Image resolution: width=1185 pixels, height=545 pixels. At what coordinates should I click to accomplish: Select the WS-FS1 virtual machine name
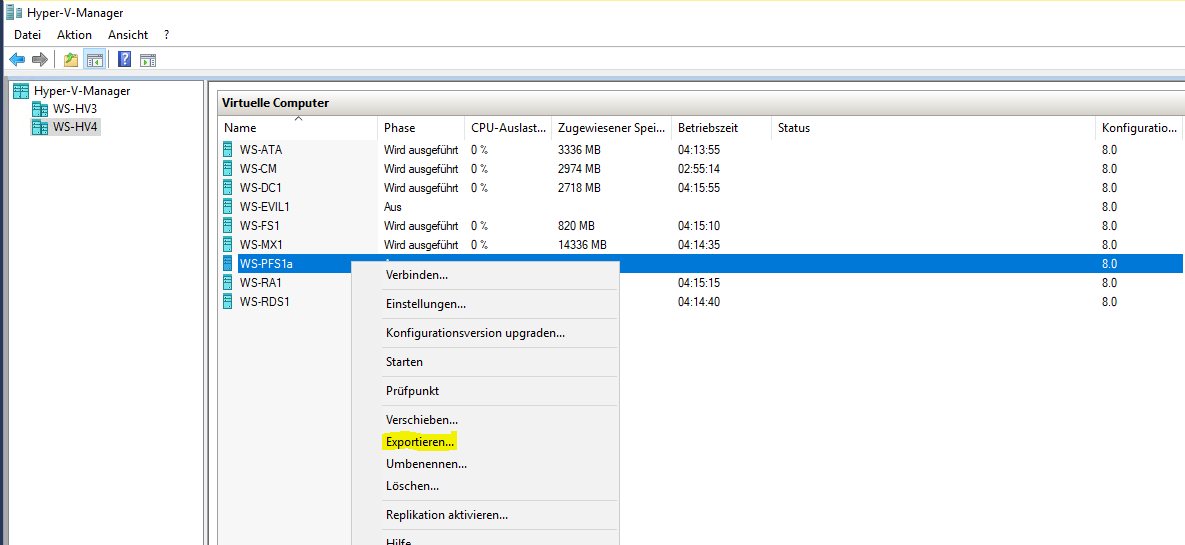(x=260, y=225)
